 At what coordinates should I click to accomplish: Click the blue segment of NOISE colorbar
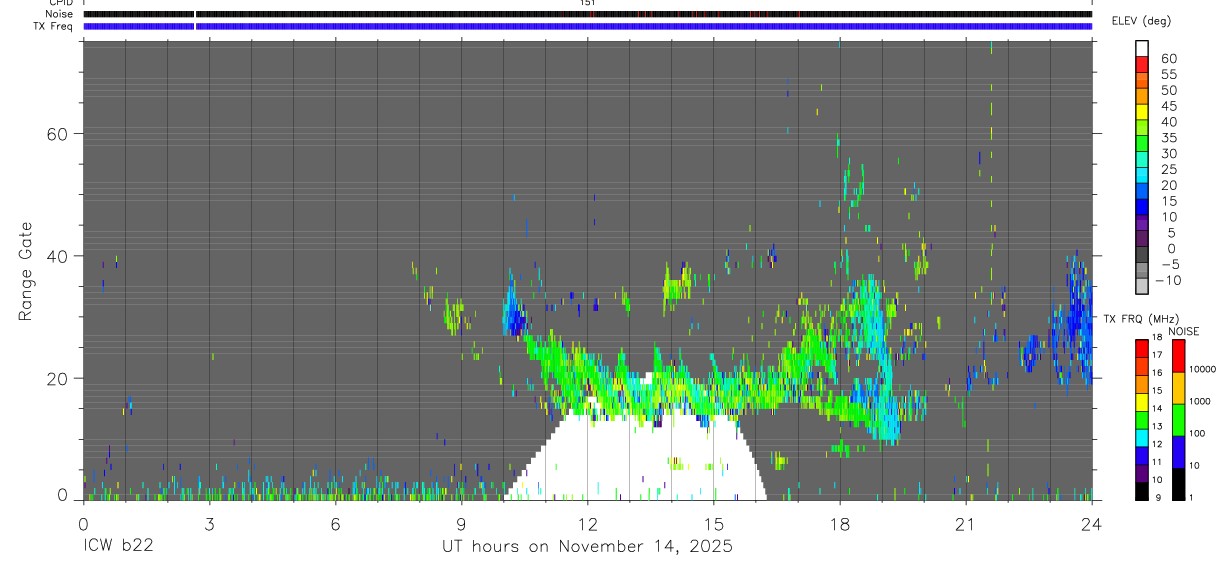point(1177,452)
